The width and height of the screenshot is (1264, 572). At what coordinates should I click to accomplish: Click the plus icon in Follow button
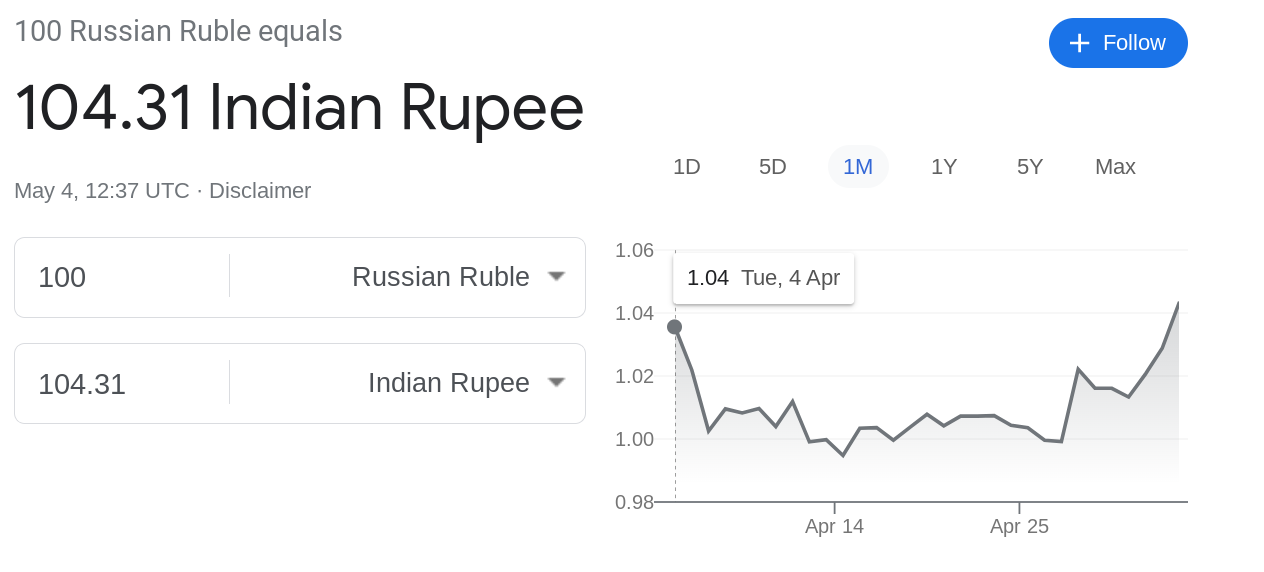(1079, 43)
